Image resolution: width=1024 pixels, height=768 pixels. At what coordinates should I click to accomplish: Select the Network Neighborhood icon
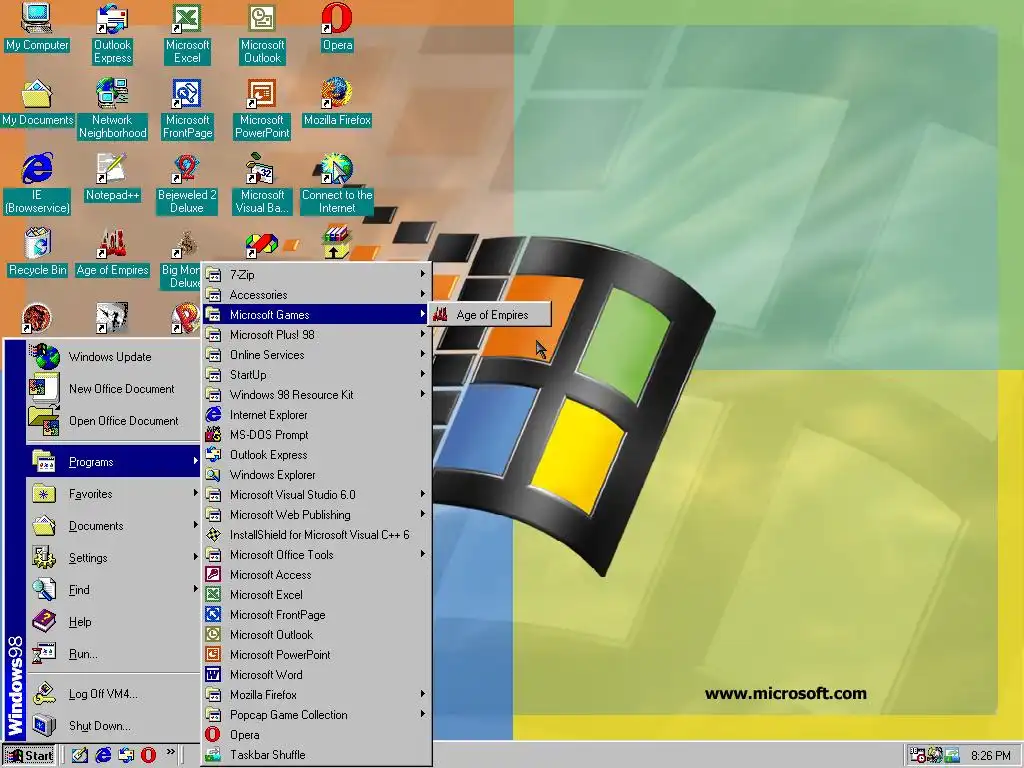tap(112, 108)
